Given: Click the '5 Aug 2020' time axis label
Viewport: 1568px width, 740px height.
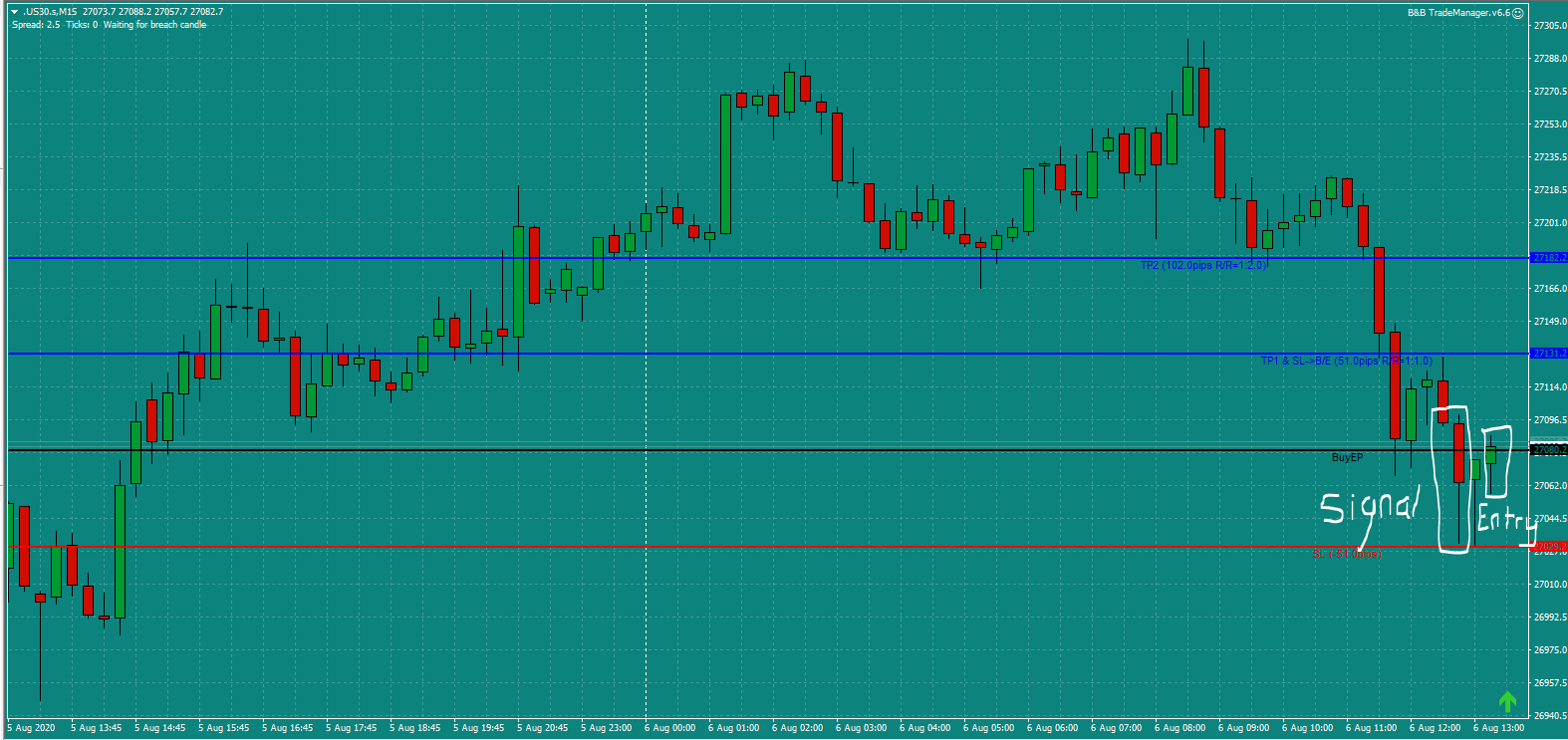Looking at the screenshot, I should click(33, 728).
